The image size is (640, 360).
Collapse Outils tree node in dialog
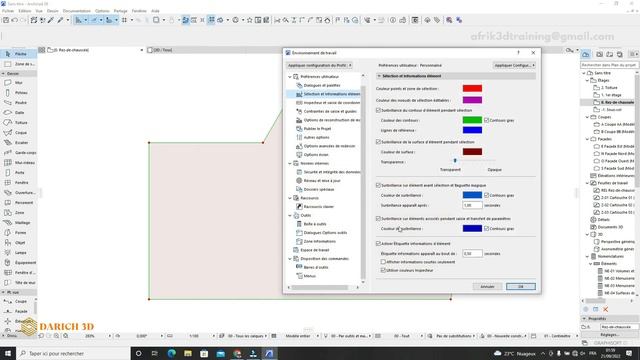click(290, 215)
